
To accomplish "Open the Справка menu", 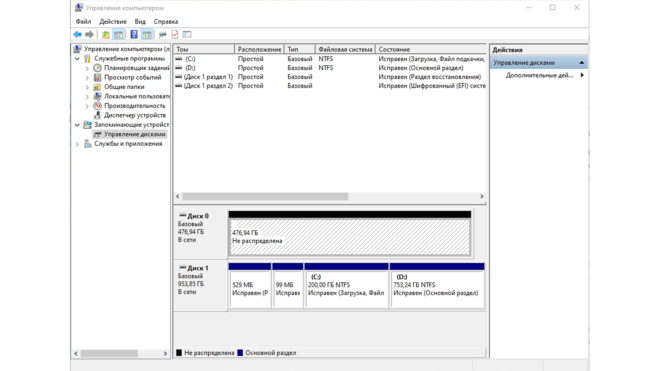I will pos(166,21).
